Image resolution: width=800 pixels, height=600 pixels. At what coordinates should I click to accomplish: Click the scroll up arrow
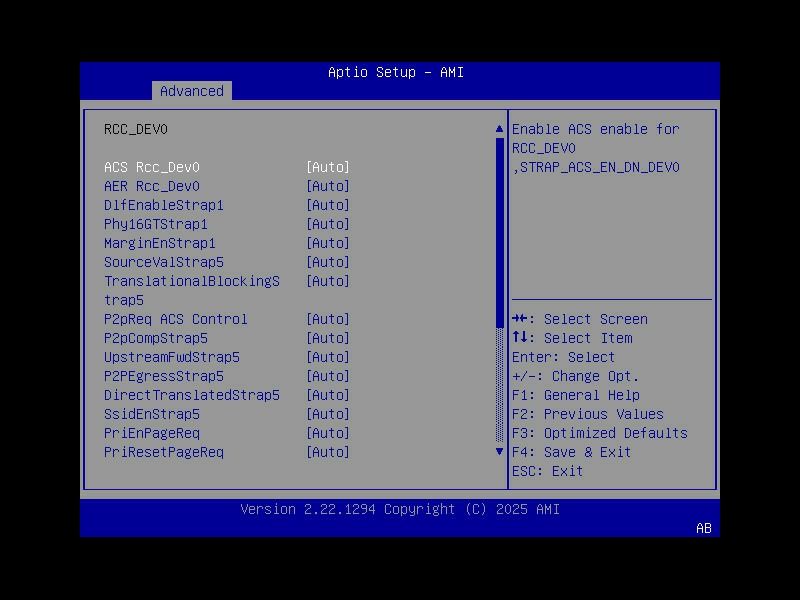pos(499,129)
